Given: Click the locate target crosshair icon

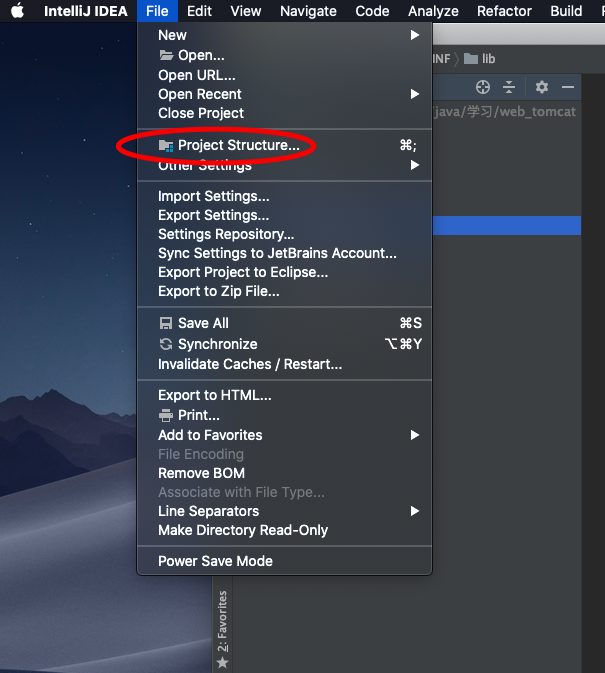Looking at the screenshot, I should point(483,87).
